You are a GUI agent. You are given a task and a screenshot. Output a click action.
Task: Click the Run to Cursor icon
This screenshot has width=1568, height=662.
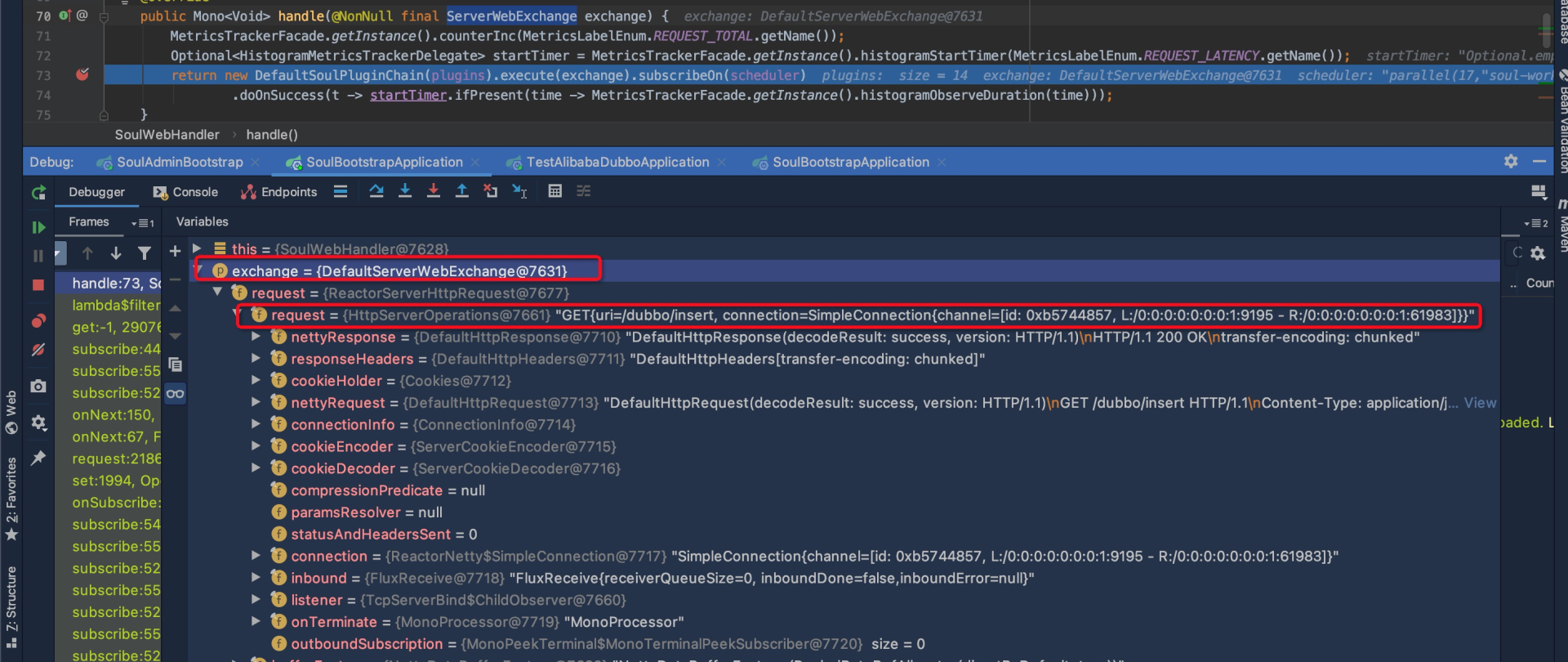519,191
